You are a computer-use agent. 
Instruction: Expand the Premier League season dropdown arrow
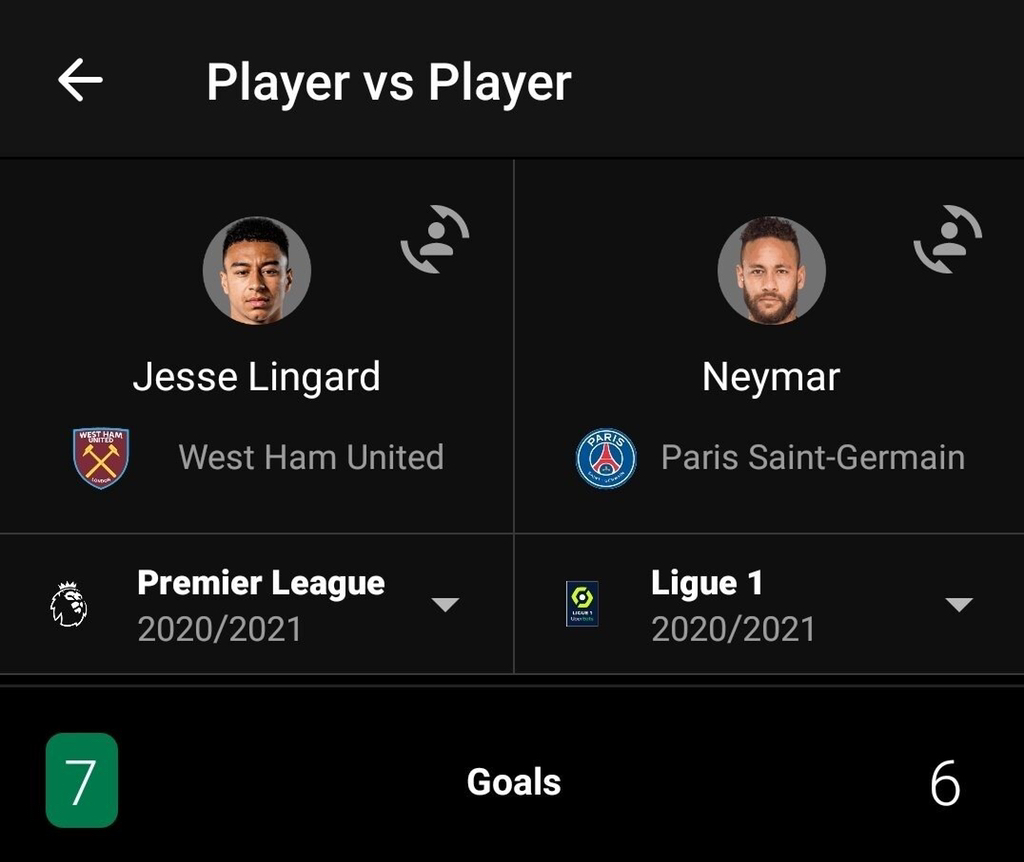click(x=445, y=604)
